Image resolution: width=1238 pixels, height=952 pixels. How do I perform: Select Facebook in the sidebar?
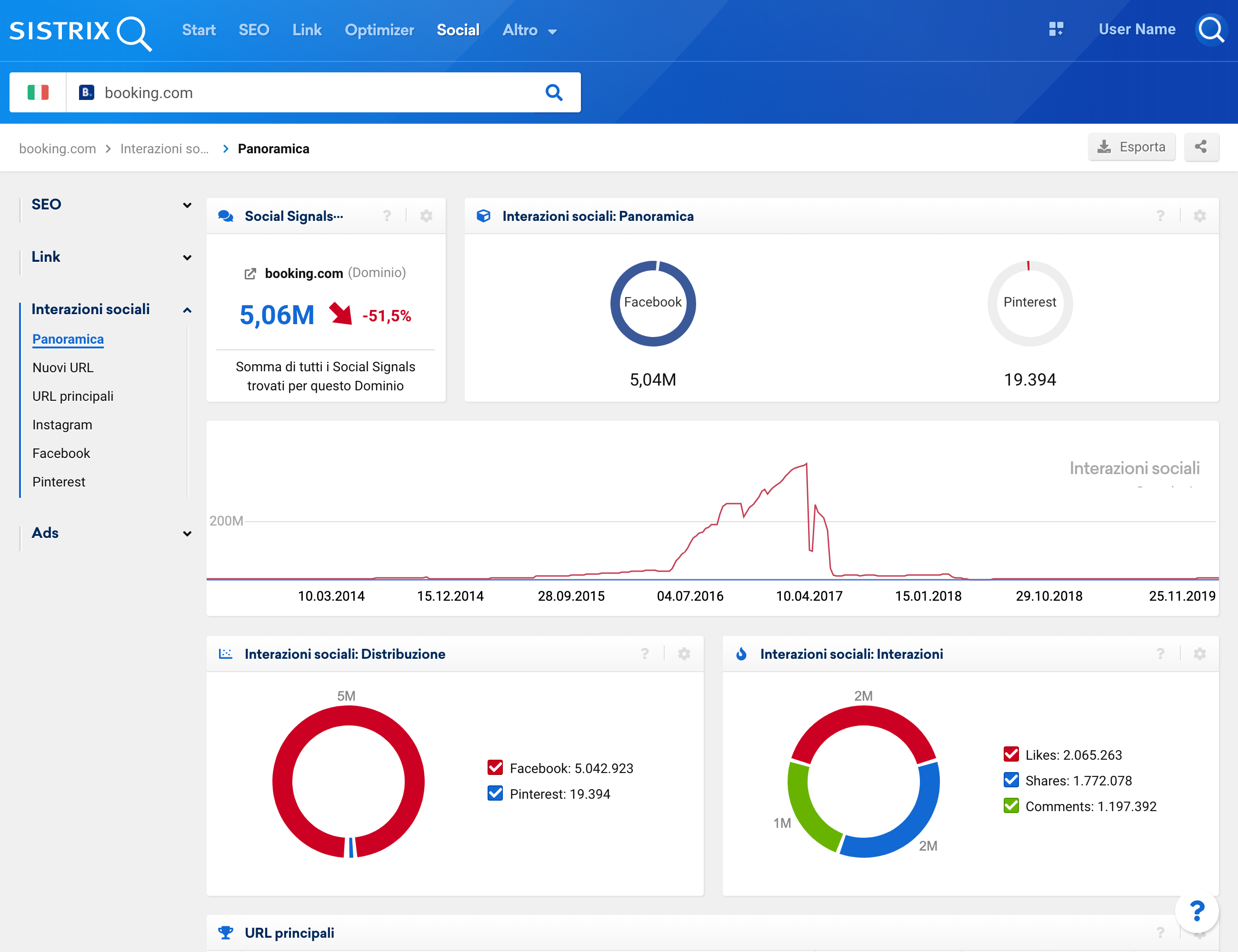pyautogui.click(x=61, y=453)
